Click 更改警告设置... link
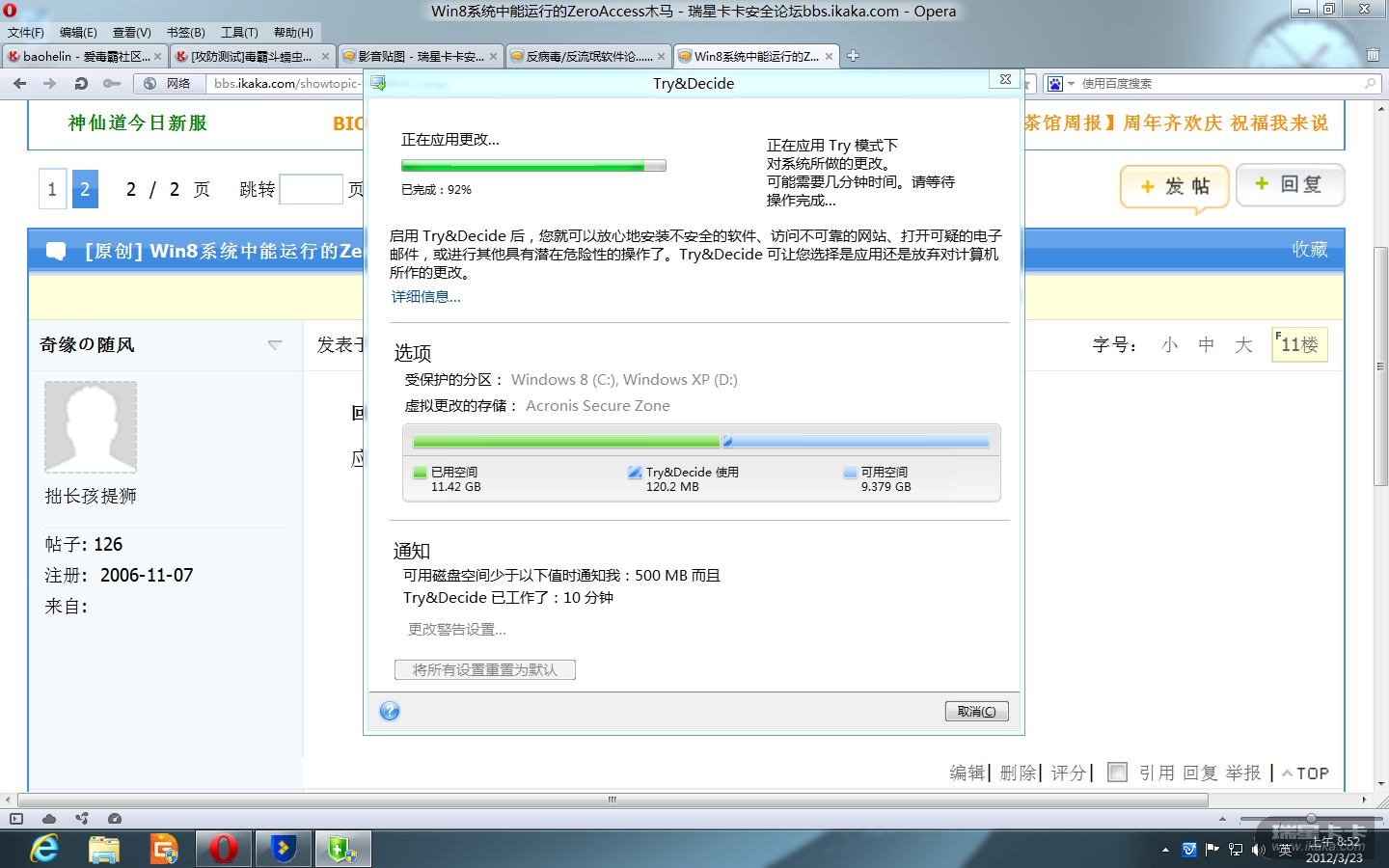 [x=457, y=630]
